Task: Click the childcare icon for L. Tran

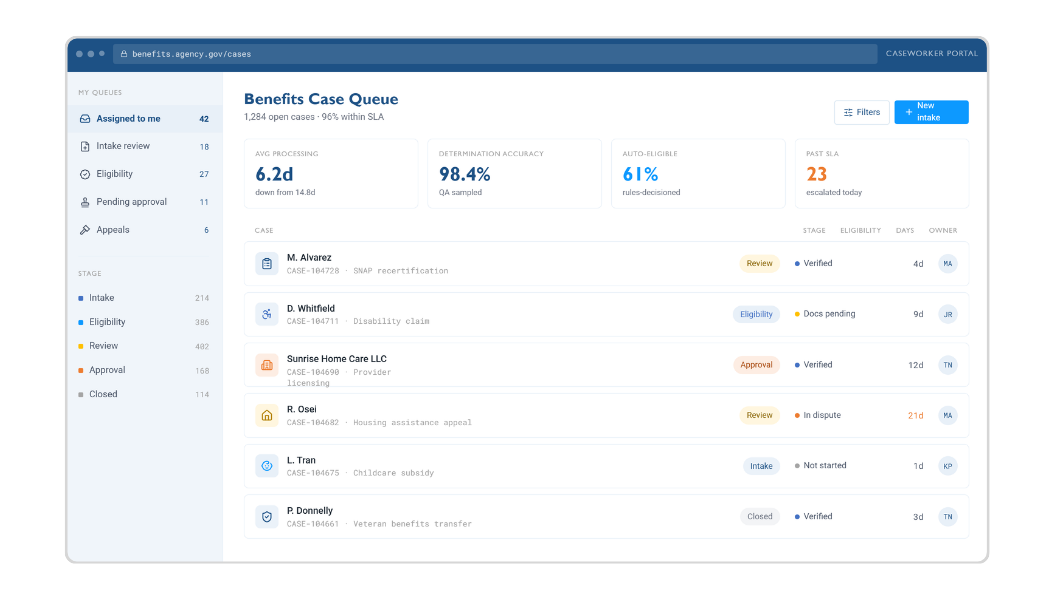Action: coord(267,466)
